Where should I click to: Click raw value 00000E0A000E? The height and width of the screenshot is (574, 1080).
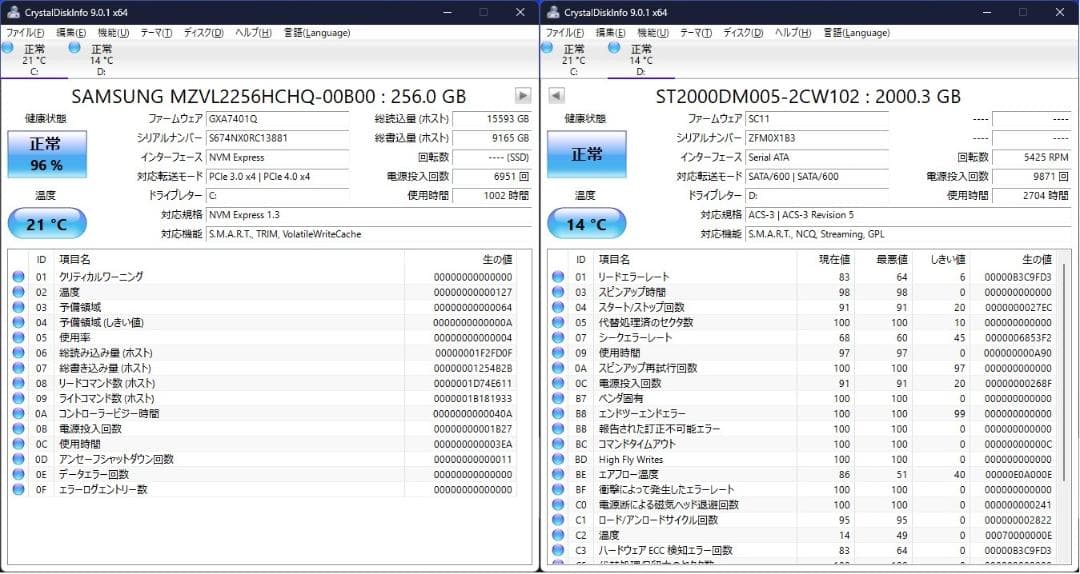click(1019, 474)
